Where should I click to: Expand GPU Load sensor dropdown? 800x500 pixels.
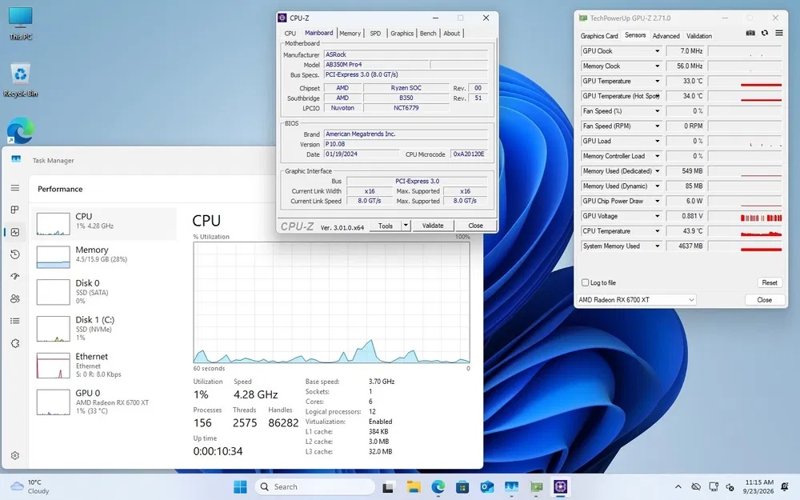pos(657,141)
